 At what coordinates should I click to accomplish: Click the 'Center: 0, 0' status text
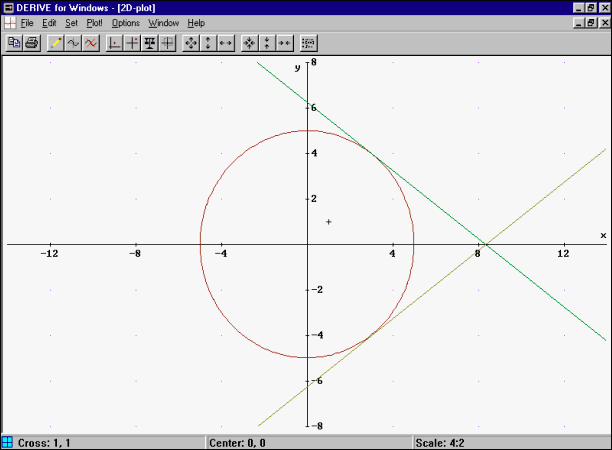(237, 443)
